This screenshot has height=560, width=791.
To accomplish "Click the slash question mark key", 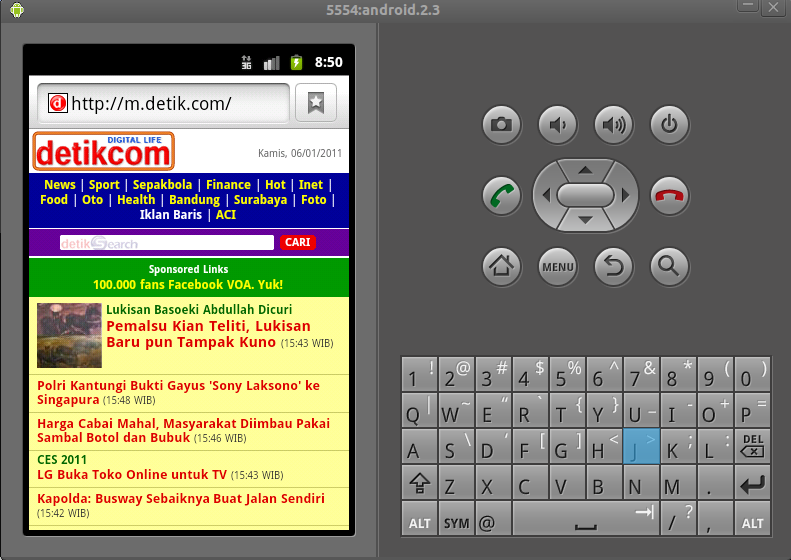I will point(679,519).
